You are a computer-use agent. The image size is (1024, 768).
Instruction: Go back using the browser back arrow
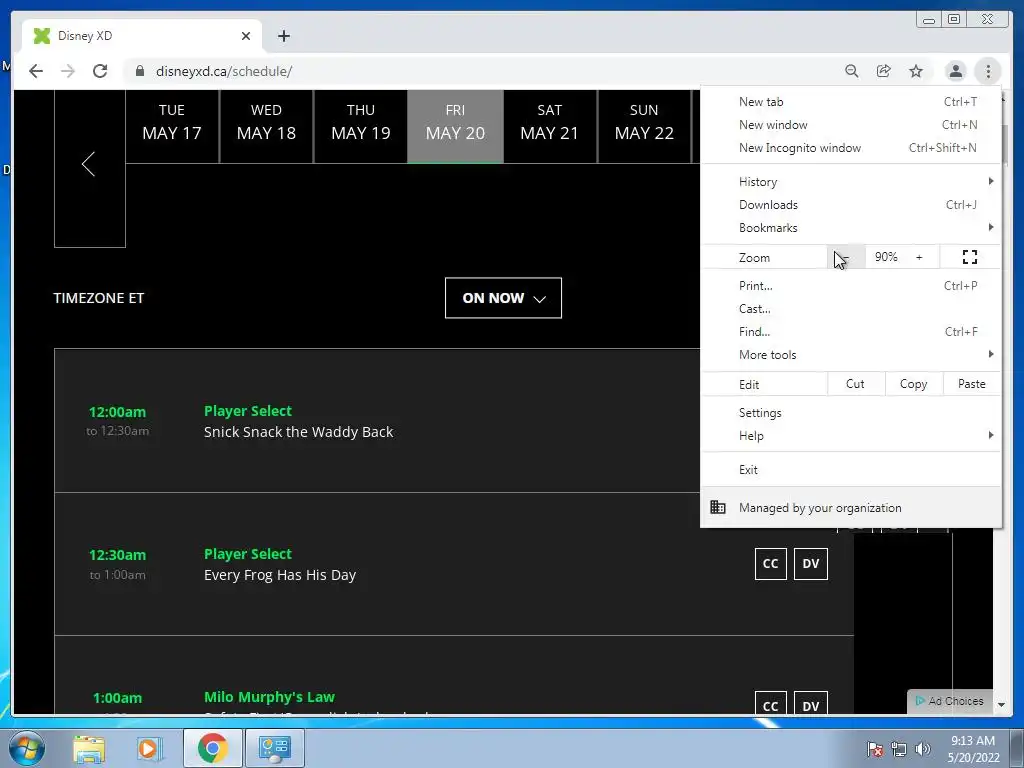point(36,71)
